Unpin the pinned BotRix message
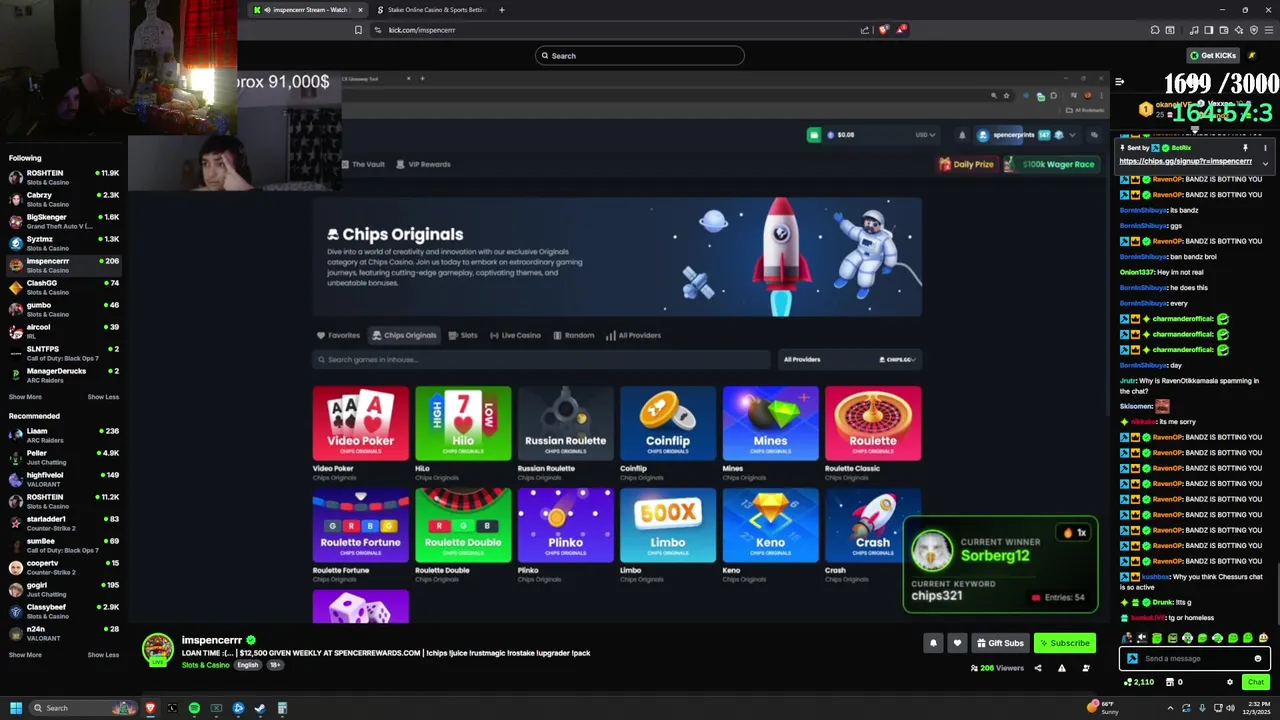Image resolution: width=1280 pixels, height=720 pixels. click(1245, 148)
